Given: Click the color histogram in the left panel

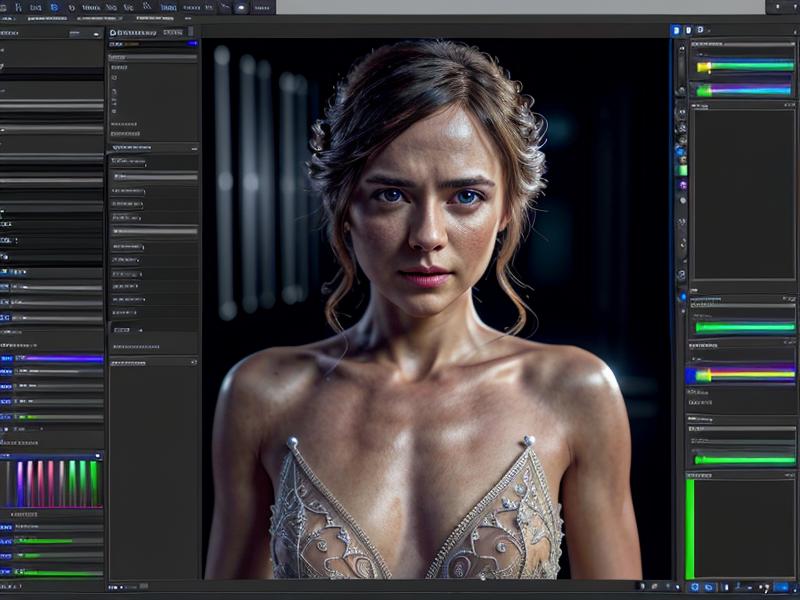Looking at the screenshot, I should (x=52, y=484).
